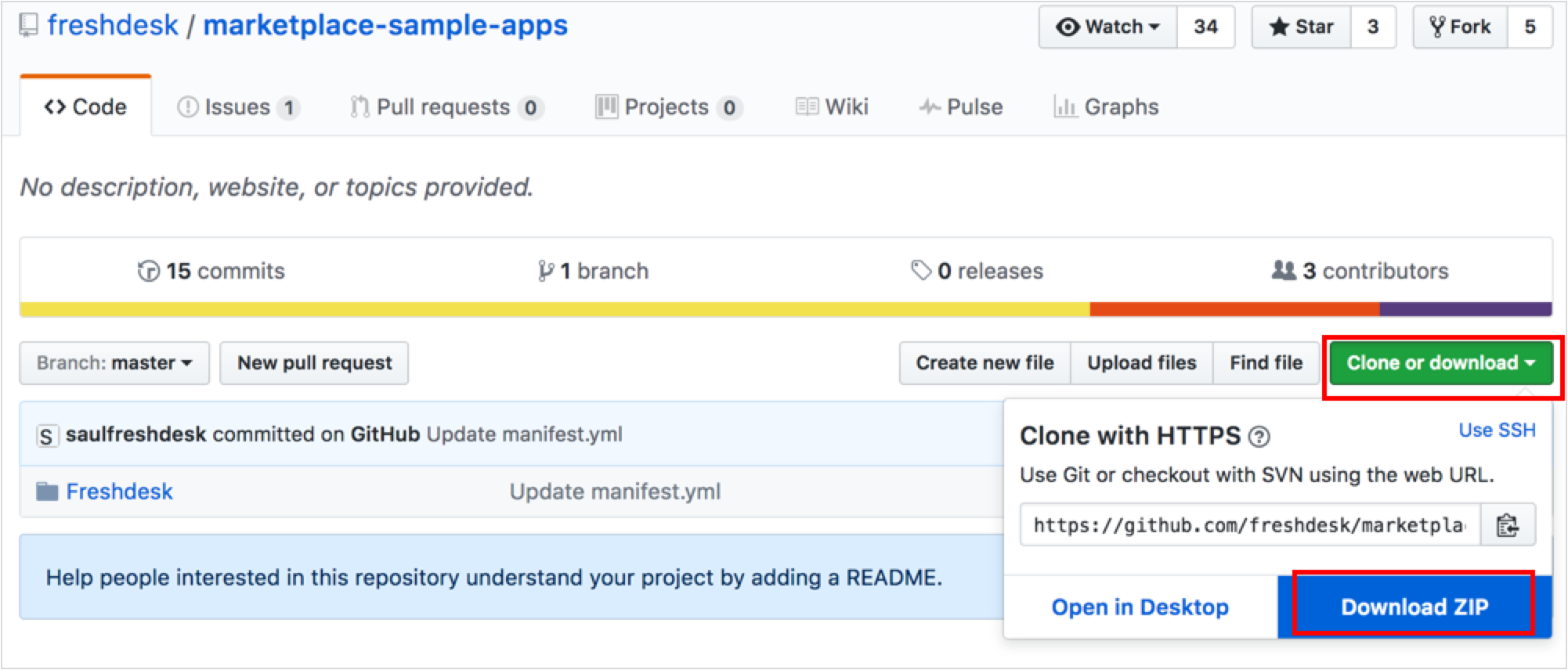
Task: Click the watchers count 34
Action: coord(1206,27)
